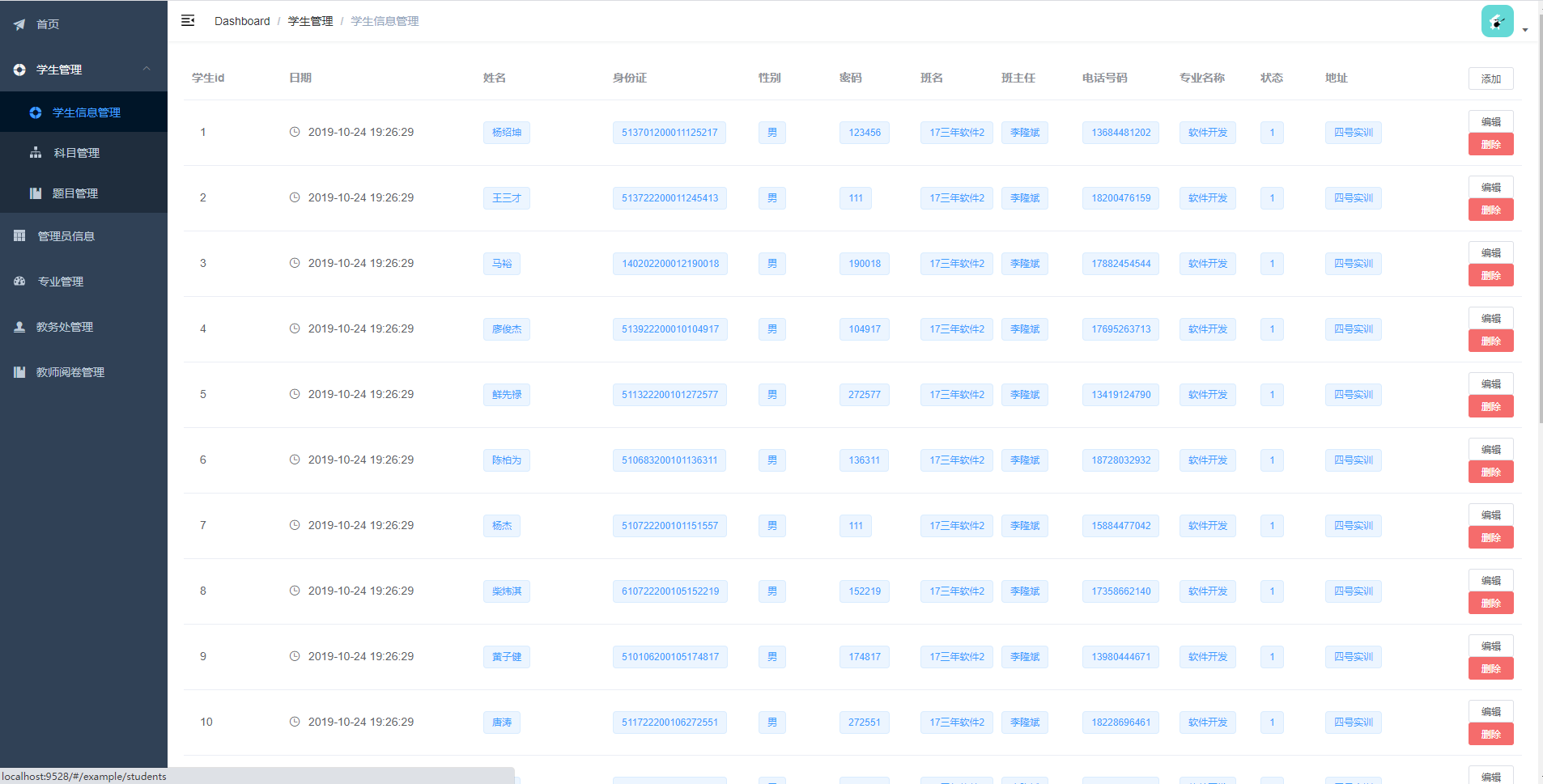Click the paper plane 首页 icon
Image resolution: width=1543 pixels, height=784 pixels.
19,24
